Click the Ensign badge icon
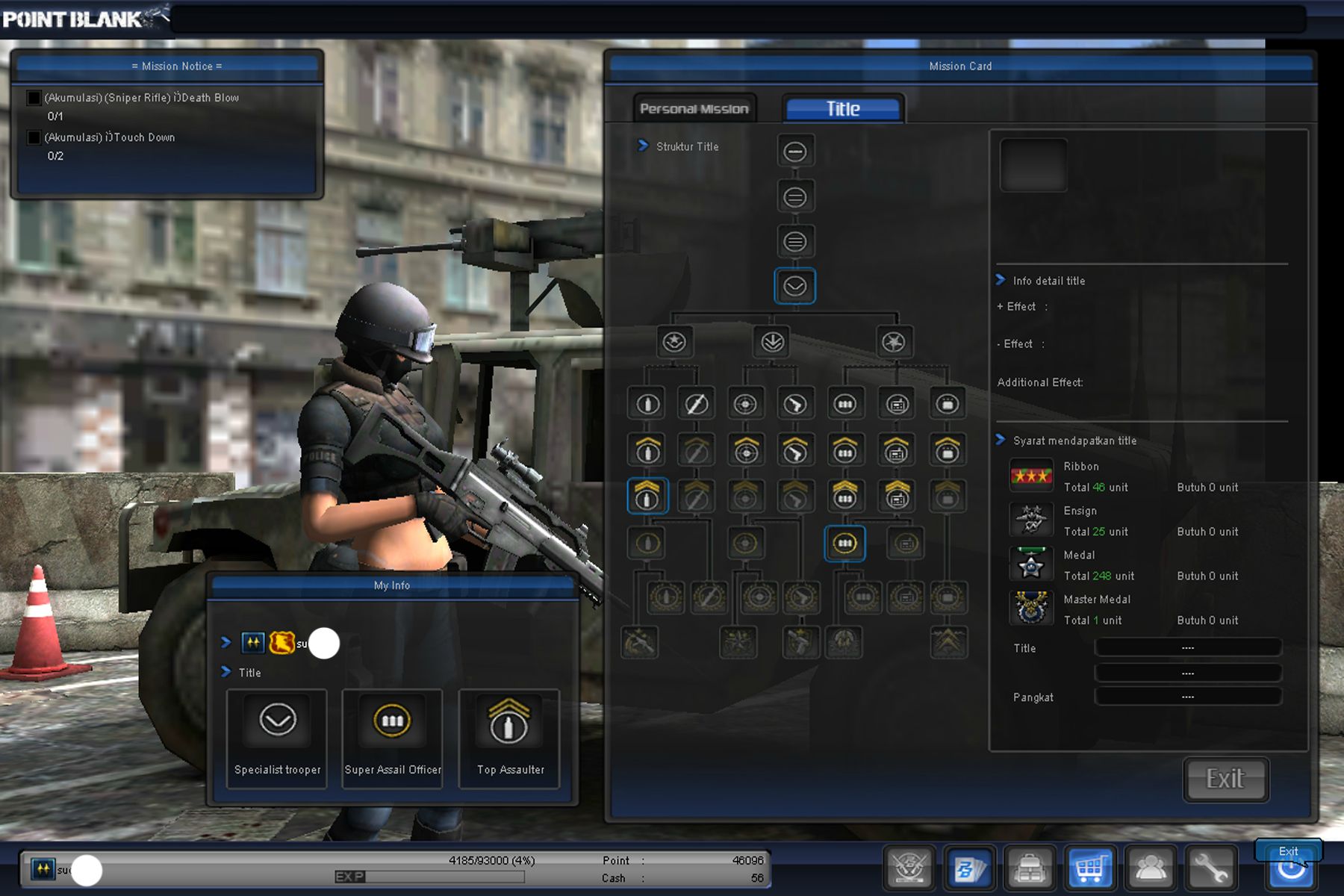1344x896 pixels. tap(1031, 520)
